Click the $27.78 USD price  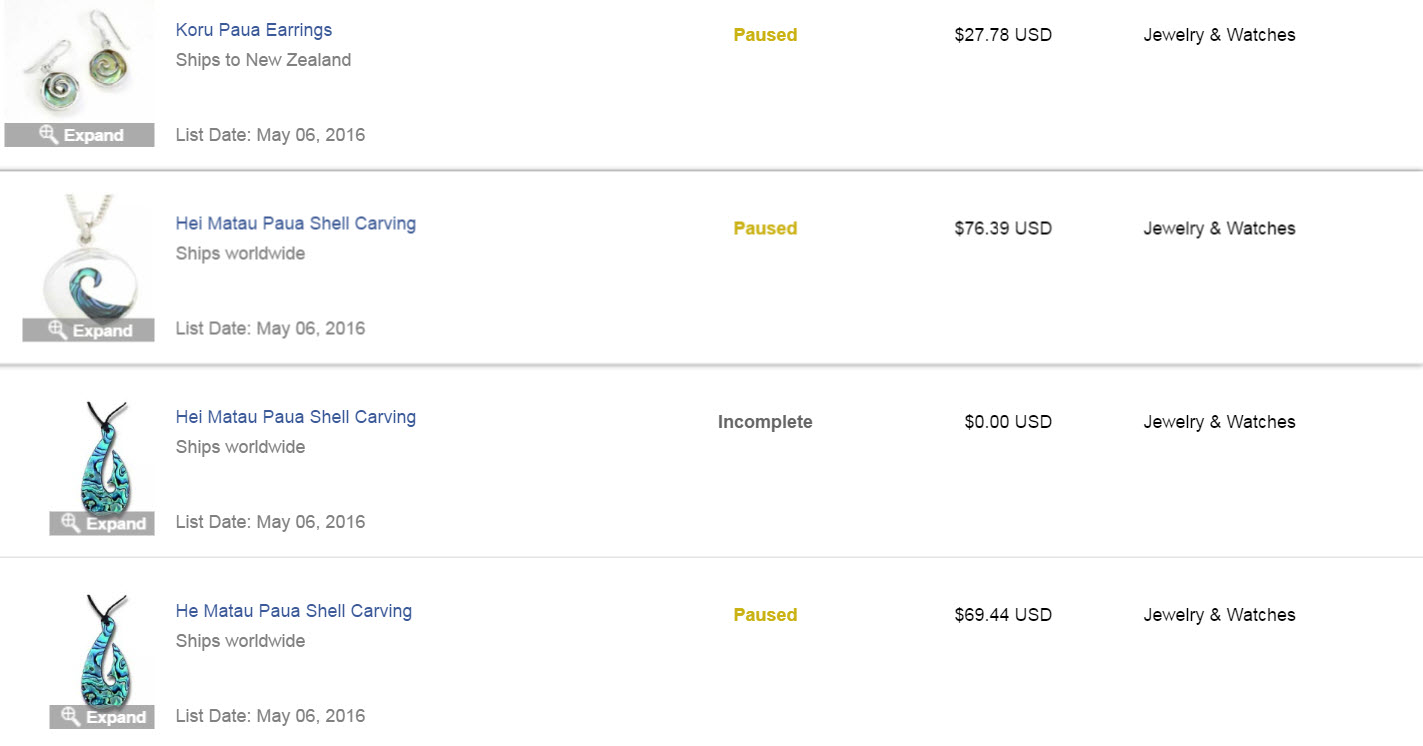tap(1003, 35)
